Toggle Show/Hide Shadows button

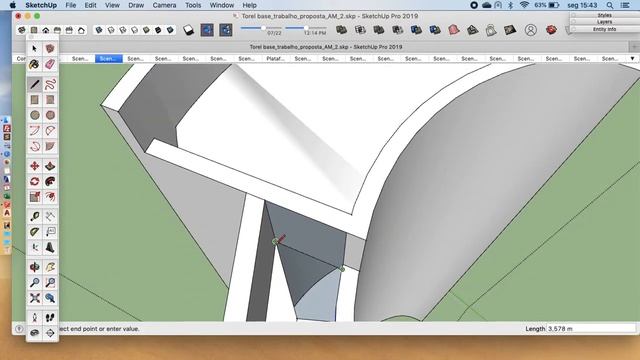(x=188, y=30)
